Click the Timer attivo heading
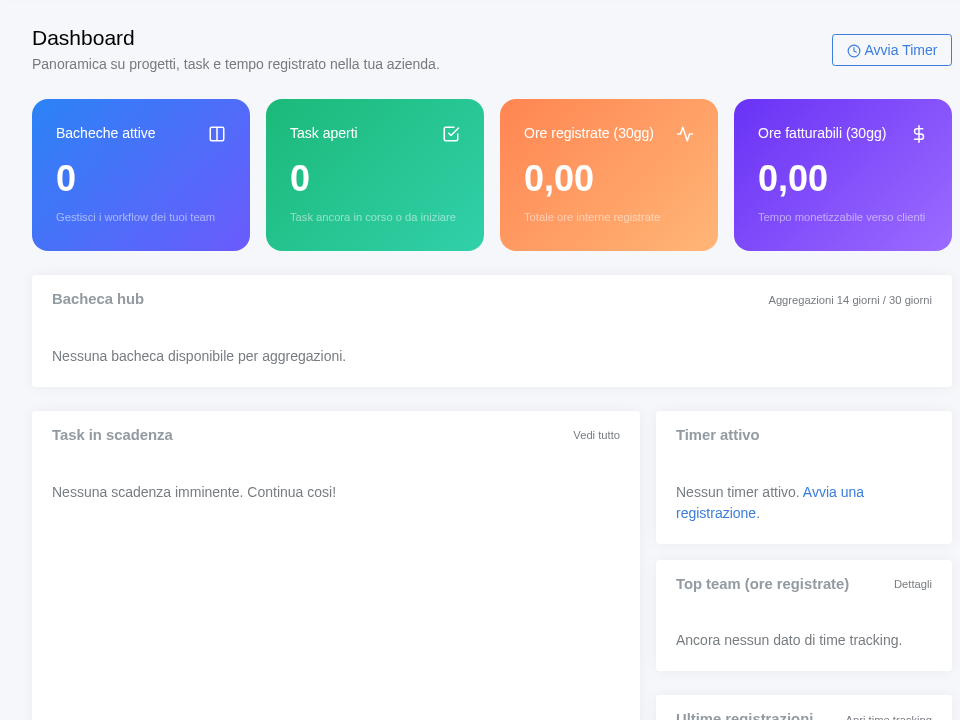 (718, 435)
